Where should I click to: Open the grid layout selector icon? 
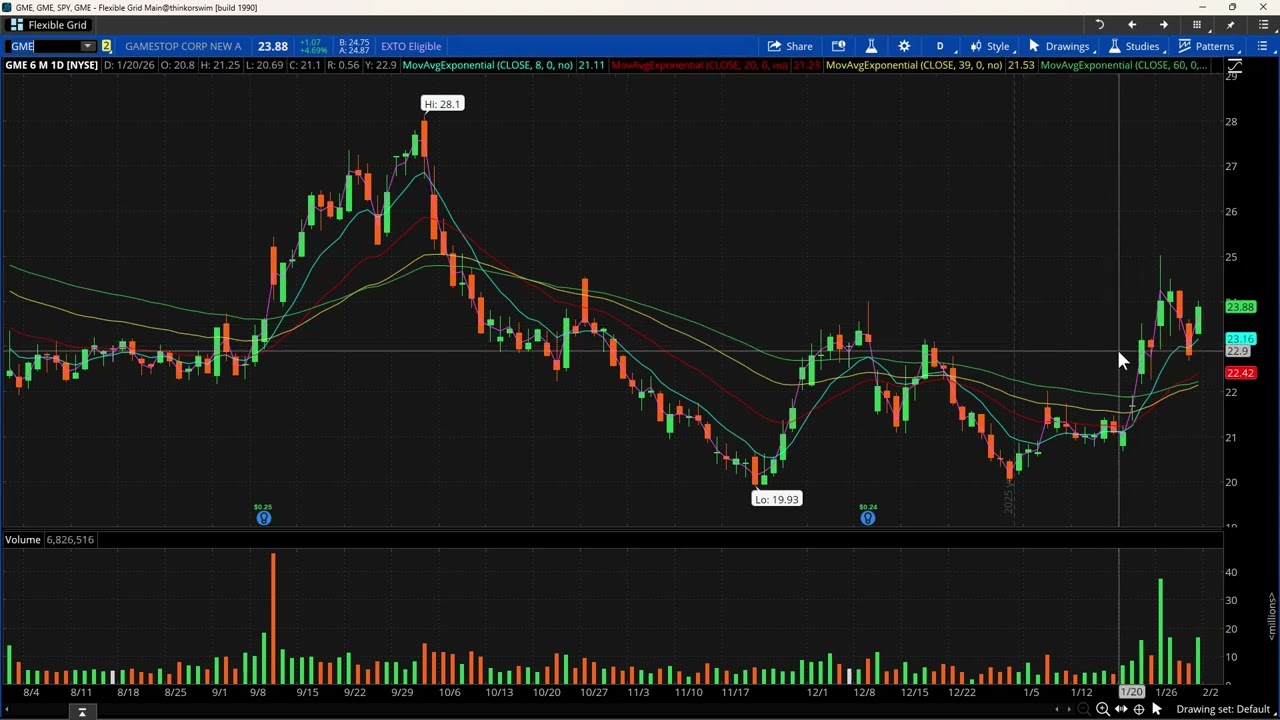(1197, 25)
